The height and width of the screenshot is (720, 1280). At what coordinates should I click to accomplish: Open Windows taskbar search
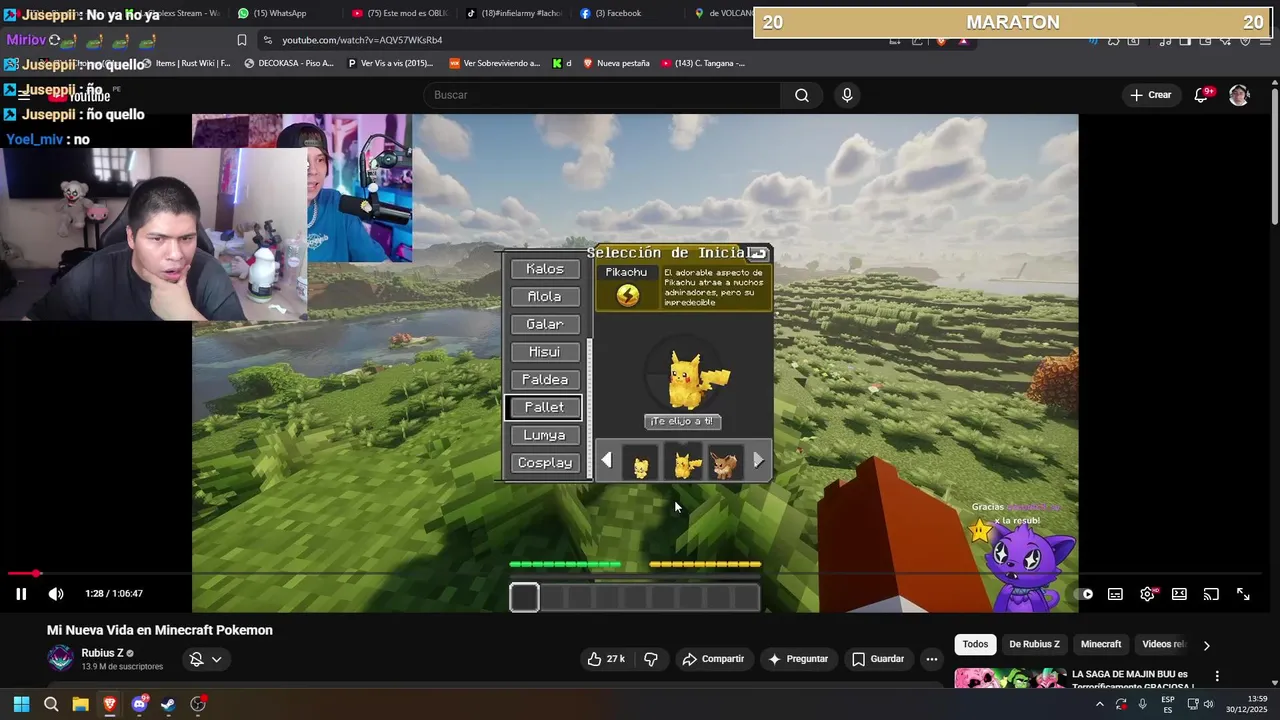coord(51,704)
